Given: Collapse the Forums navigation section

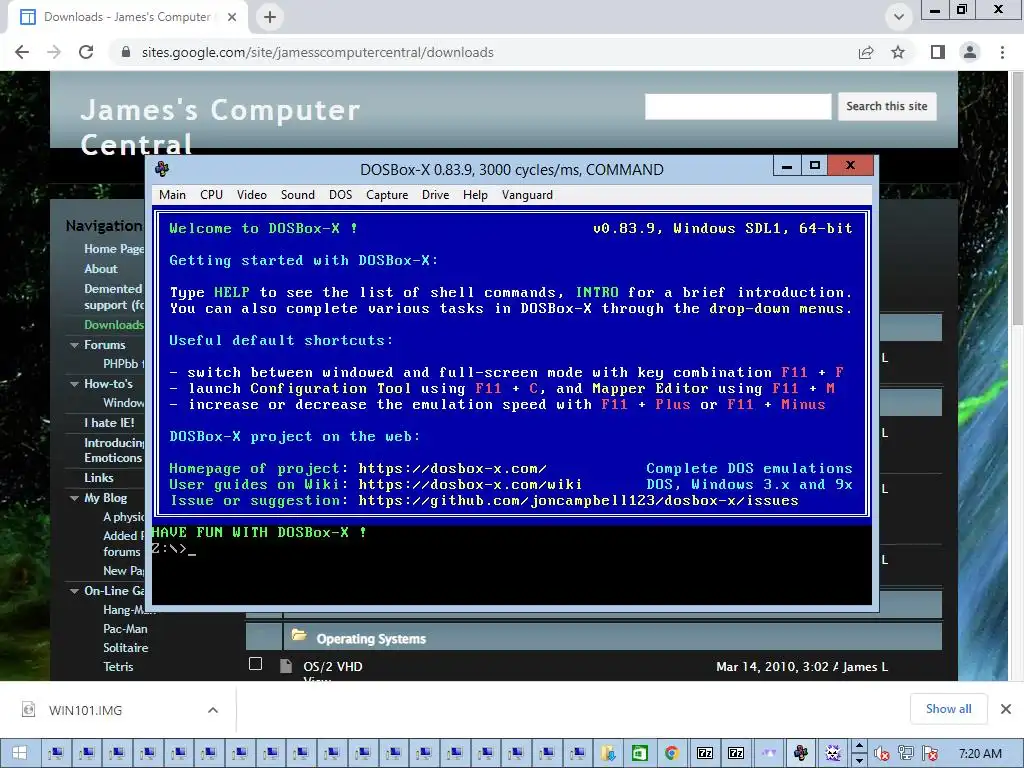Looking at the screenshot, I should [x=74, y=345].
